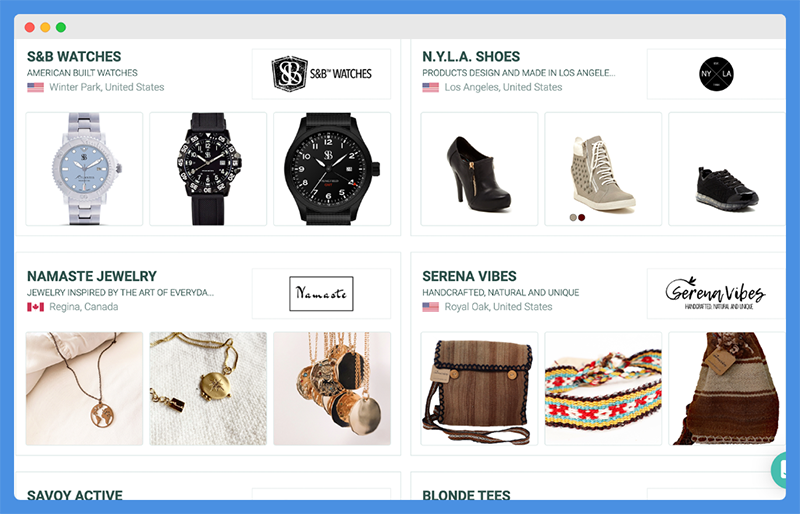This screenshot has width=800, height=514.
Task: Click the US flag beside Royal Oak
Action: [x=430, y=307]
